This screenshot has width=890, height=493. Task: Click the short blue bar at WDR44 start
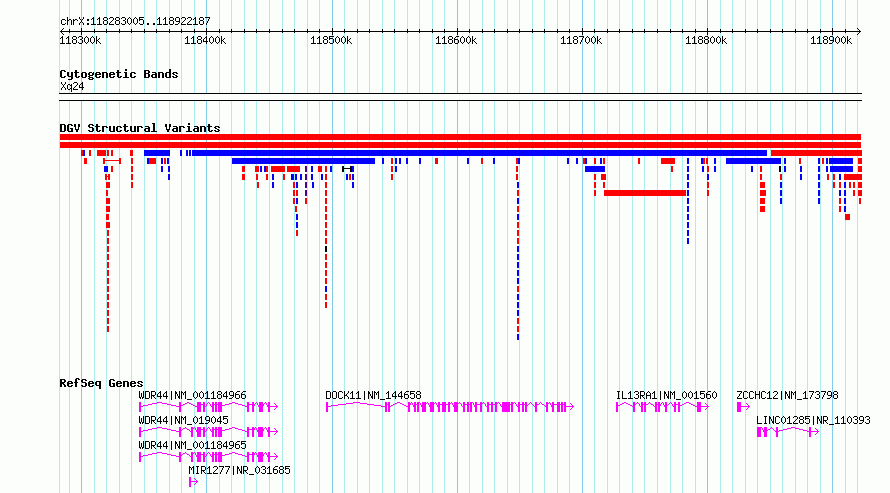pos(157,153)
